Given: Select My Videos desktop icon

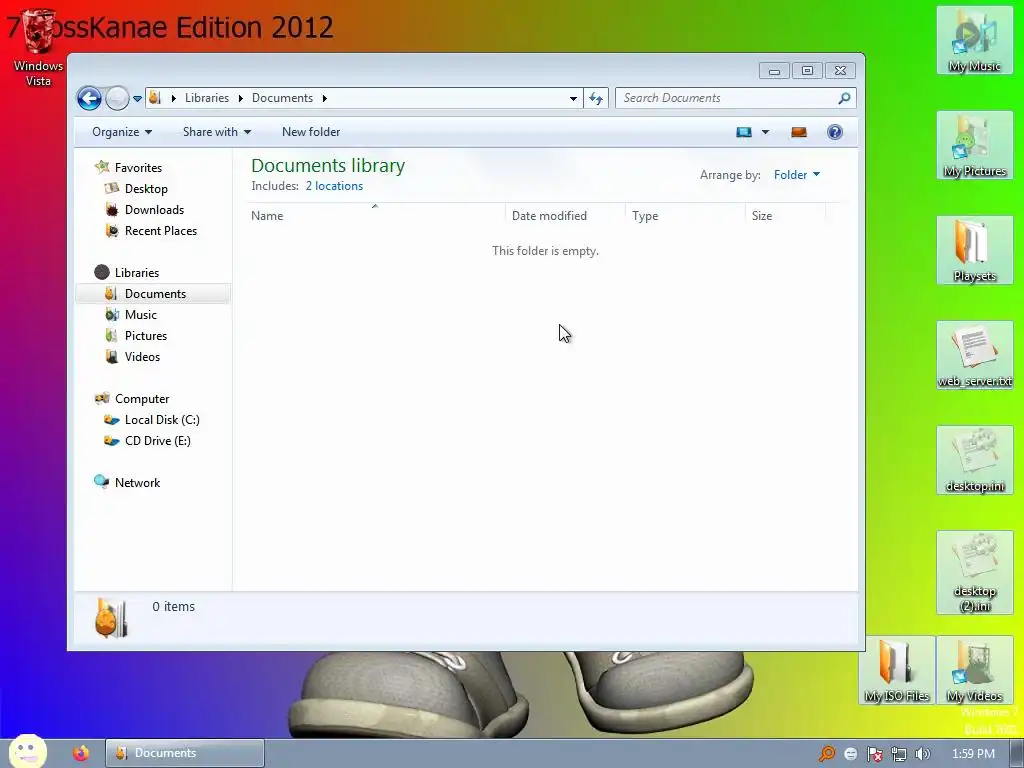Looking at the screenshot, I should point(974,670).
